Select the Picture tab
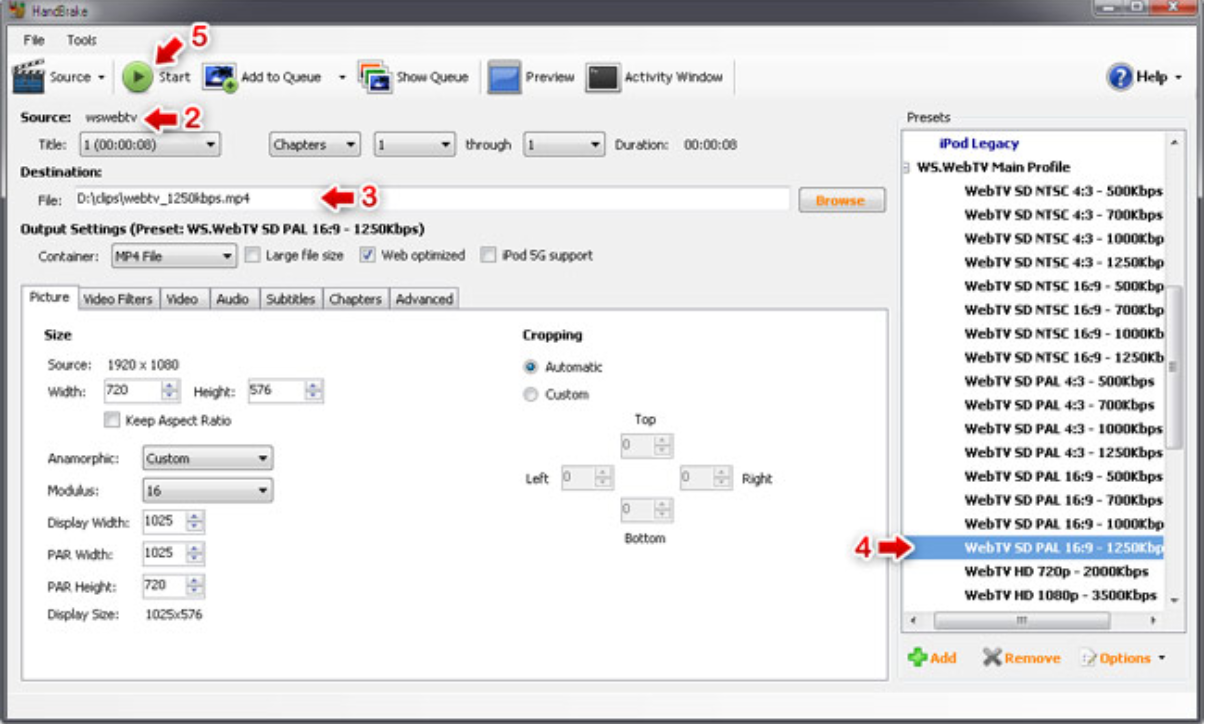 tap(49, 297)
